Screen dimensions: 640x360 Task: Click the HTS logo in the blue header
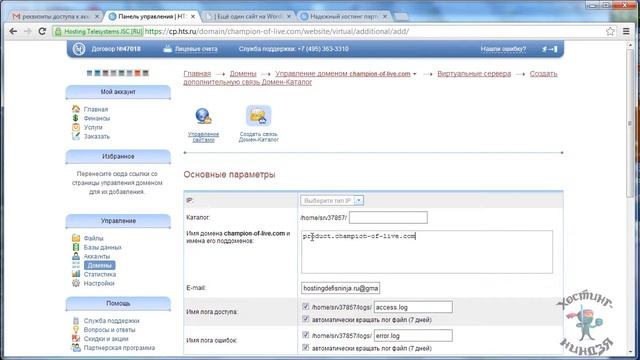coord(78,49)
